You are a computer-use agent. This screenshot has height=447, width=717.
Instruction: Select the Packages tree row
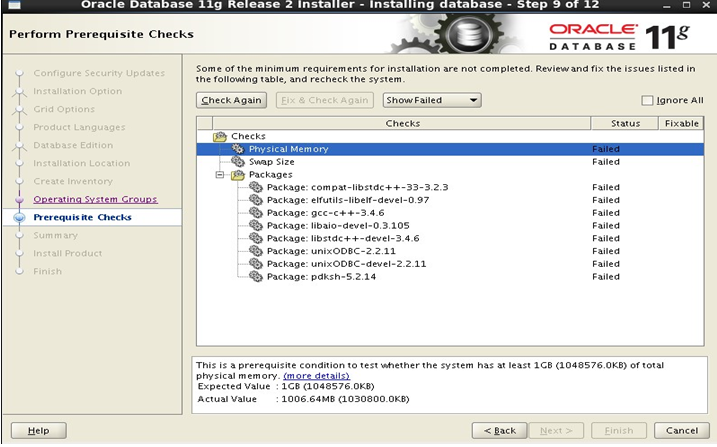click(x=450, y=175)
